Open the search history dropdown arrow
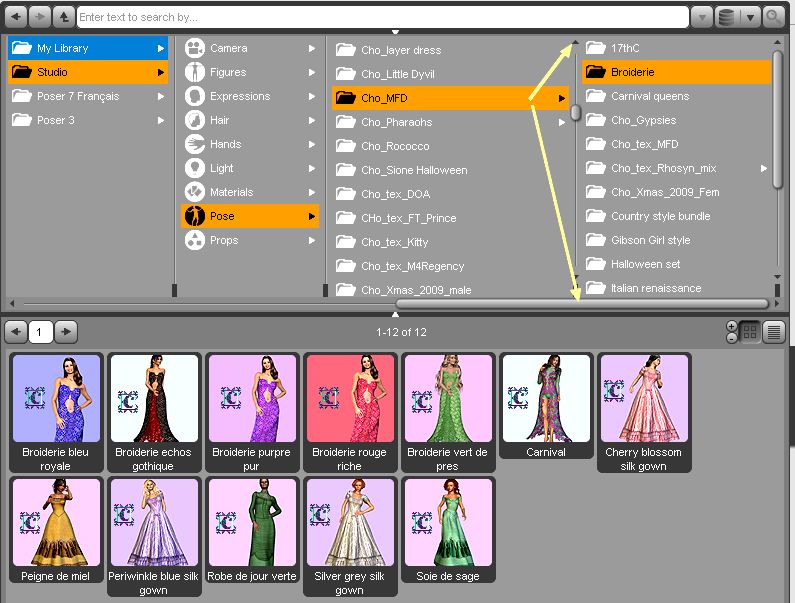The image size is (795, 603). tap(702, 17)
